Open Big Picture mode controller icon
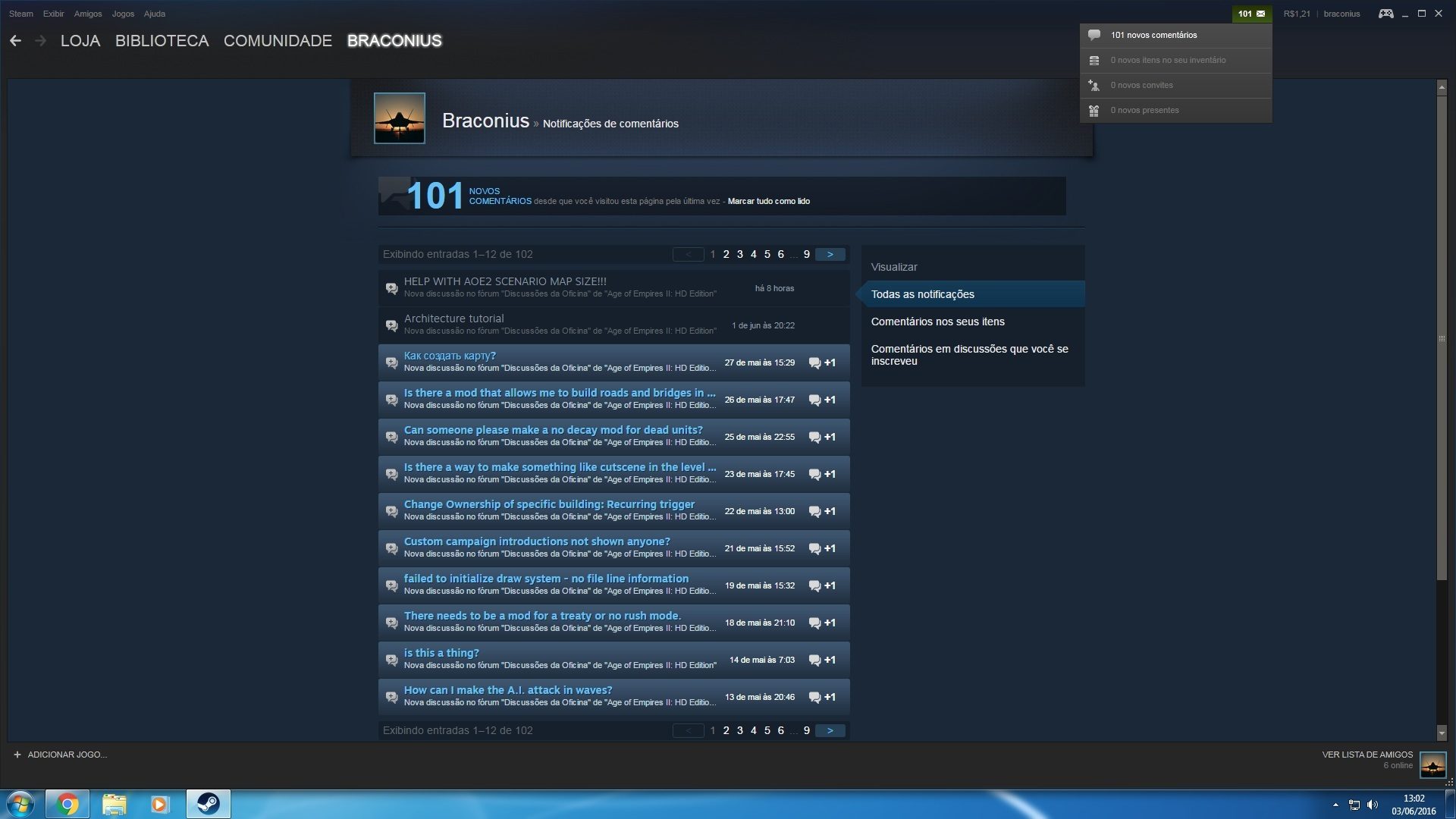1456x819 pixels. pos(1385,14)
